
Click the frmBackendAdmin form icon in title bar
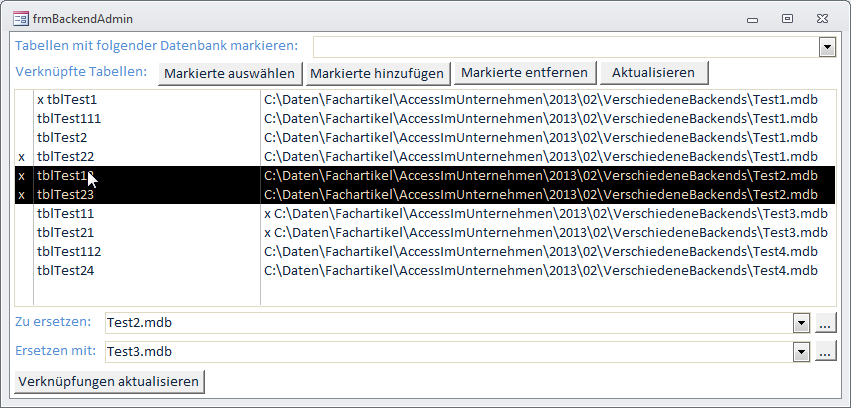pyautogui.click(x=21, y=19)
